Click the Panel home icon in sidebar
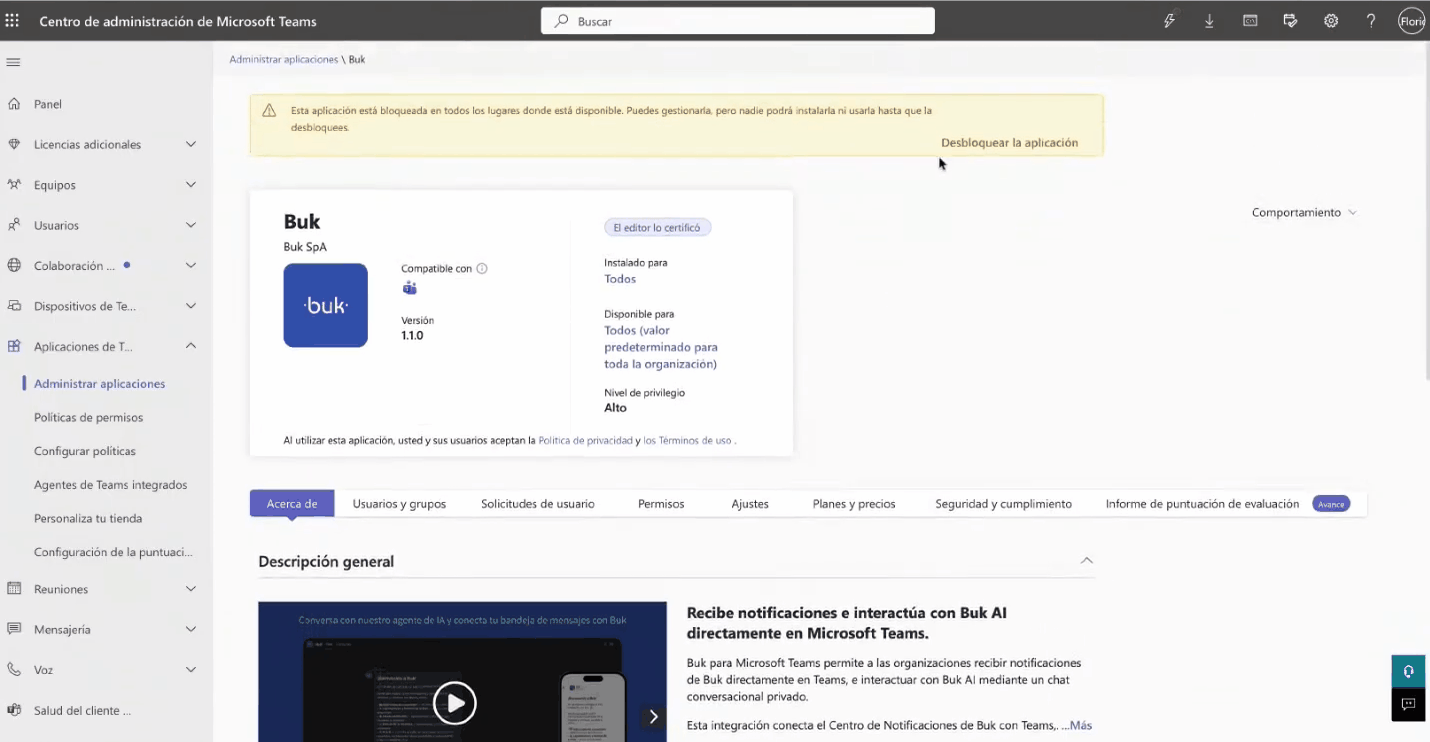 [x=14, y=104]
